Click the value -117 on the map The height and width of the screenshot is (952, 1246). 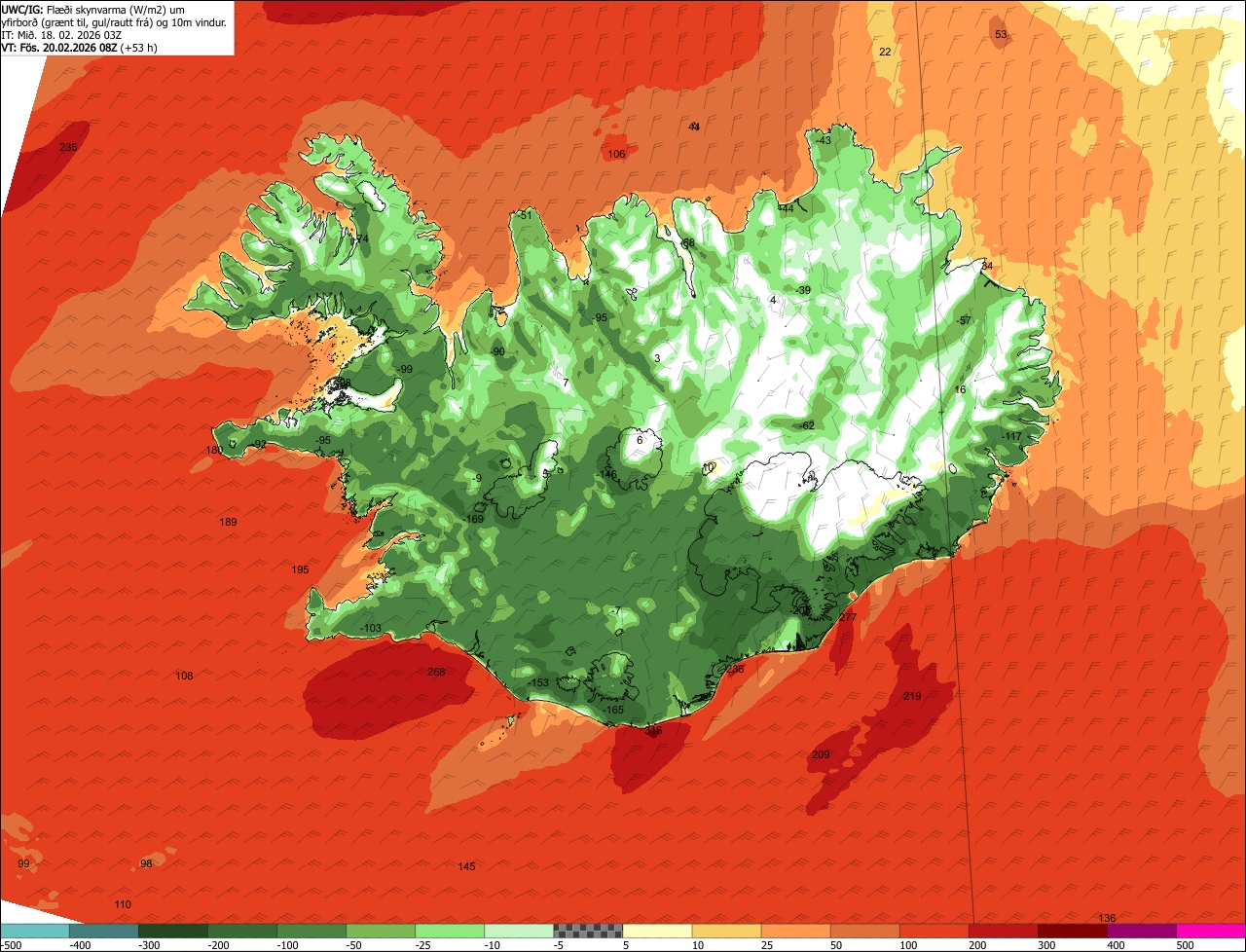(1013, 436)
